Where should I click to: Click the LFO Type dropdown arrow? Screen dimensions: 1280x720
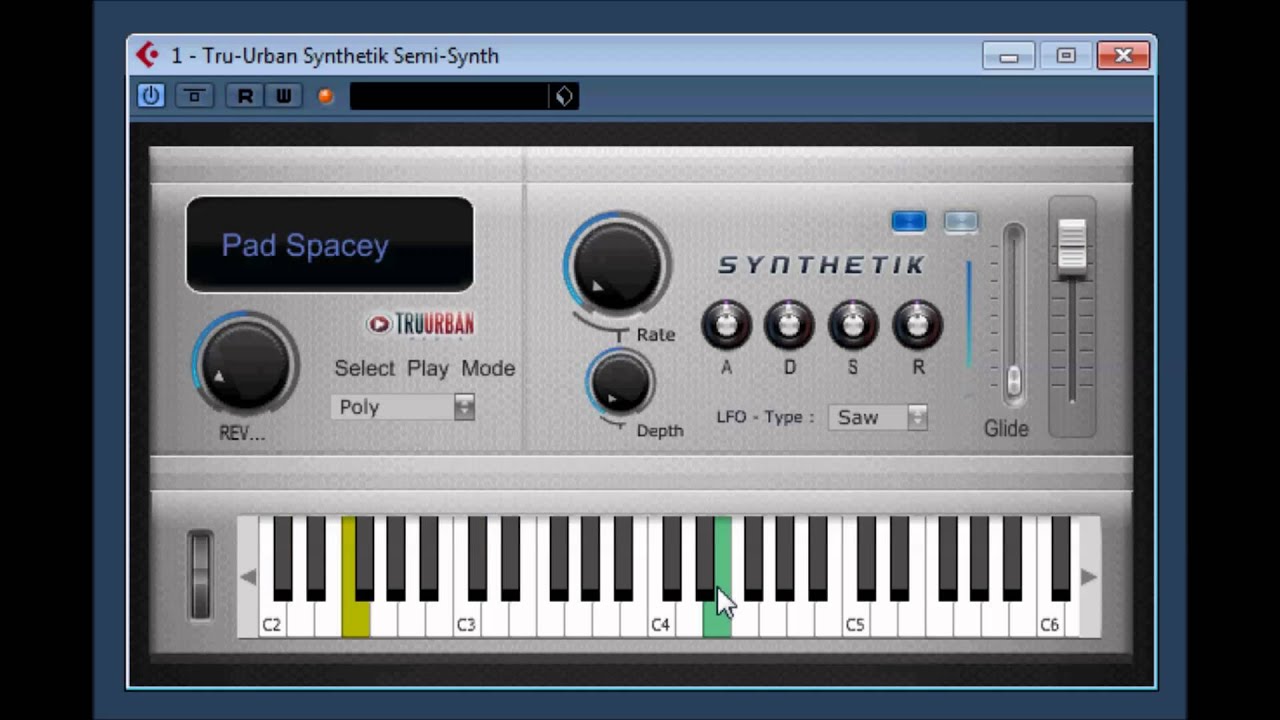(917, 417)
